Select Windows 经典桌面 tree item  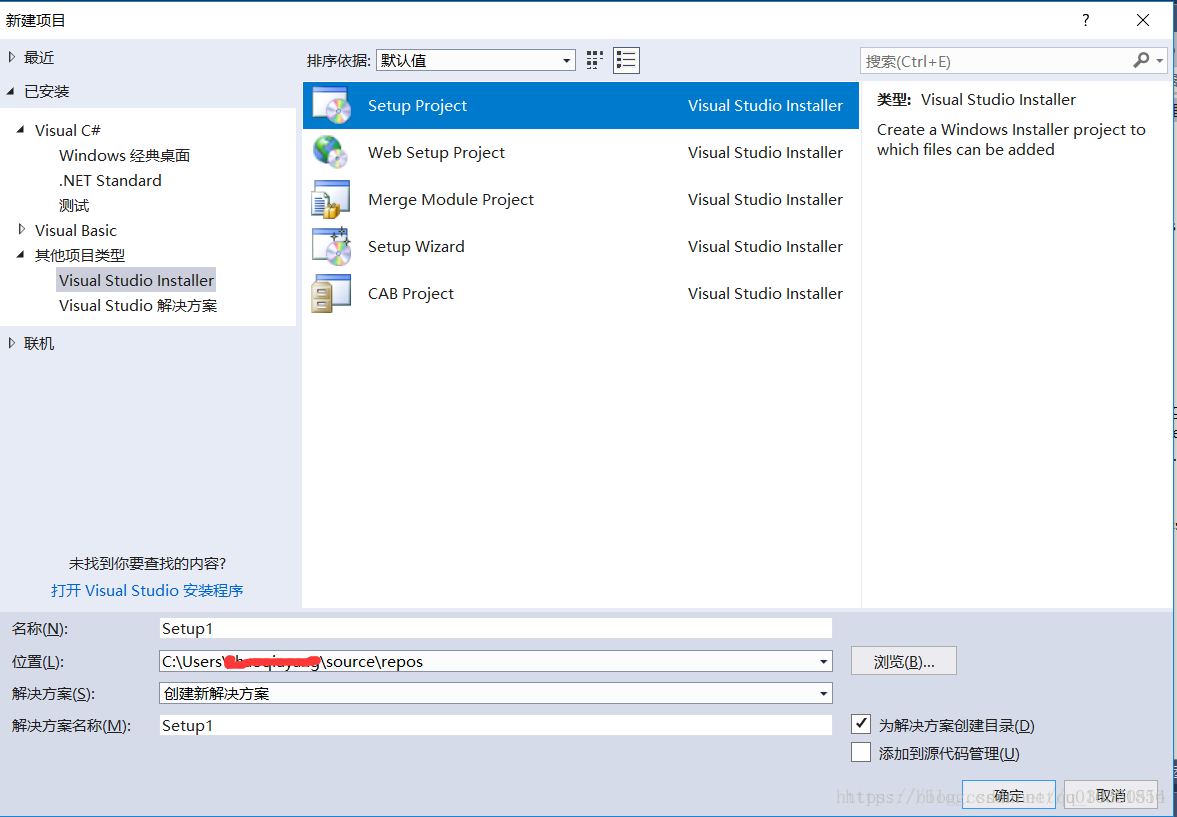125,155
